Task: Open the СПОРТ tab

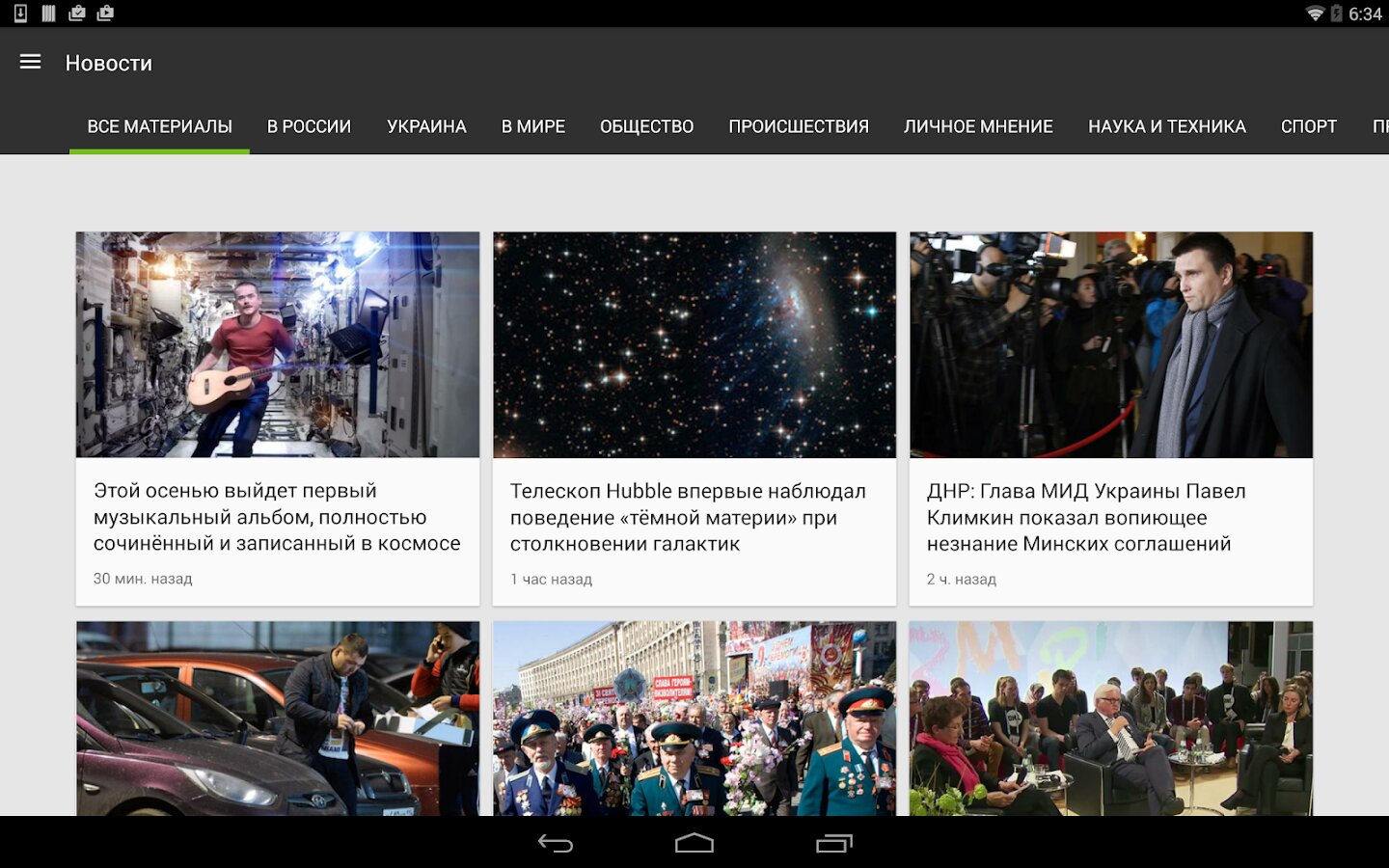Action: tap(1309, 126)
